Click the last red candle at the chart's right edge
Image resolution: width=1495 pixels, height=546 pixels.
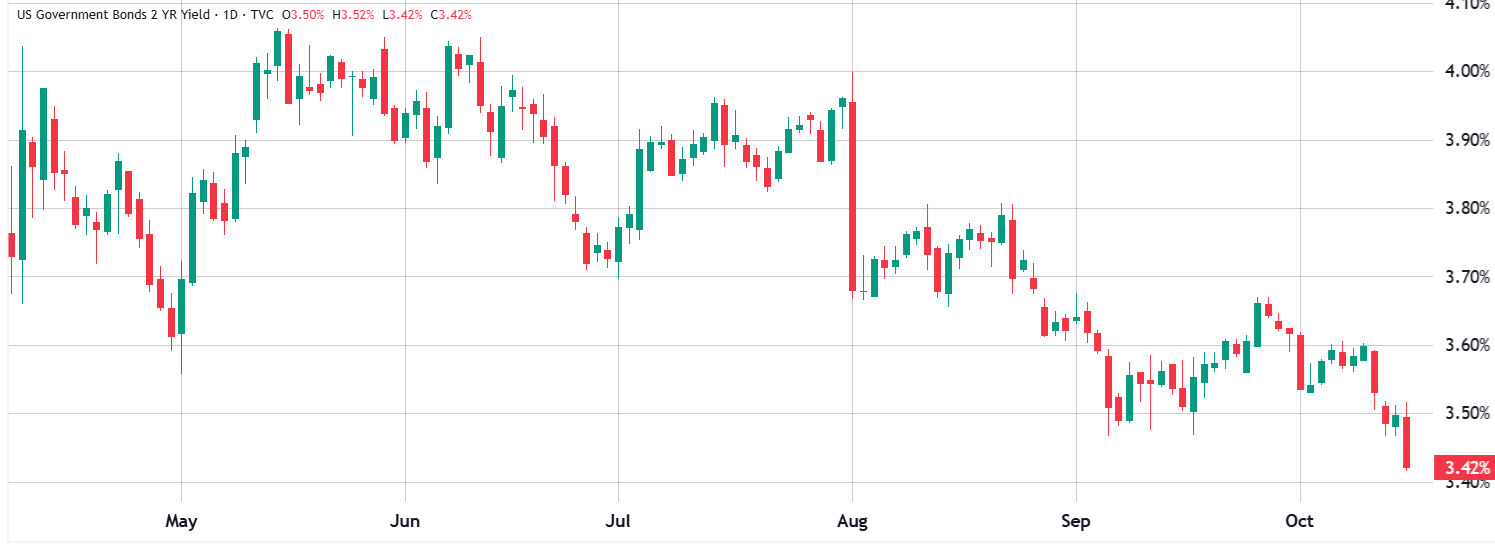click(1407, 442)
